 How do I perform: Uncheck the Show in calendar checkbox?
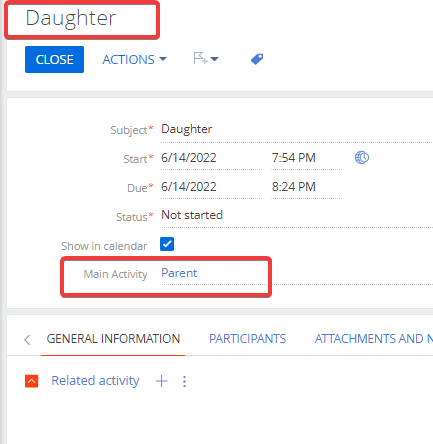tap(167, 244)
